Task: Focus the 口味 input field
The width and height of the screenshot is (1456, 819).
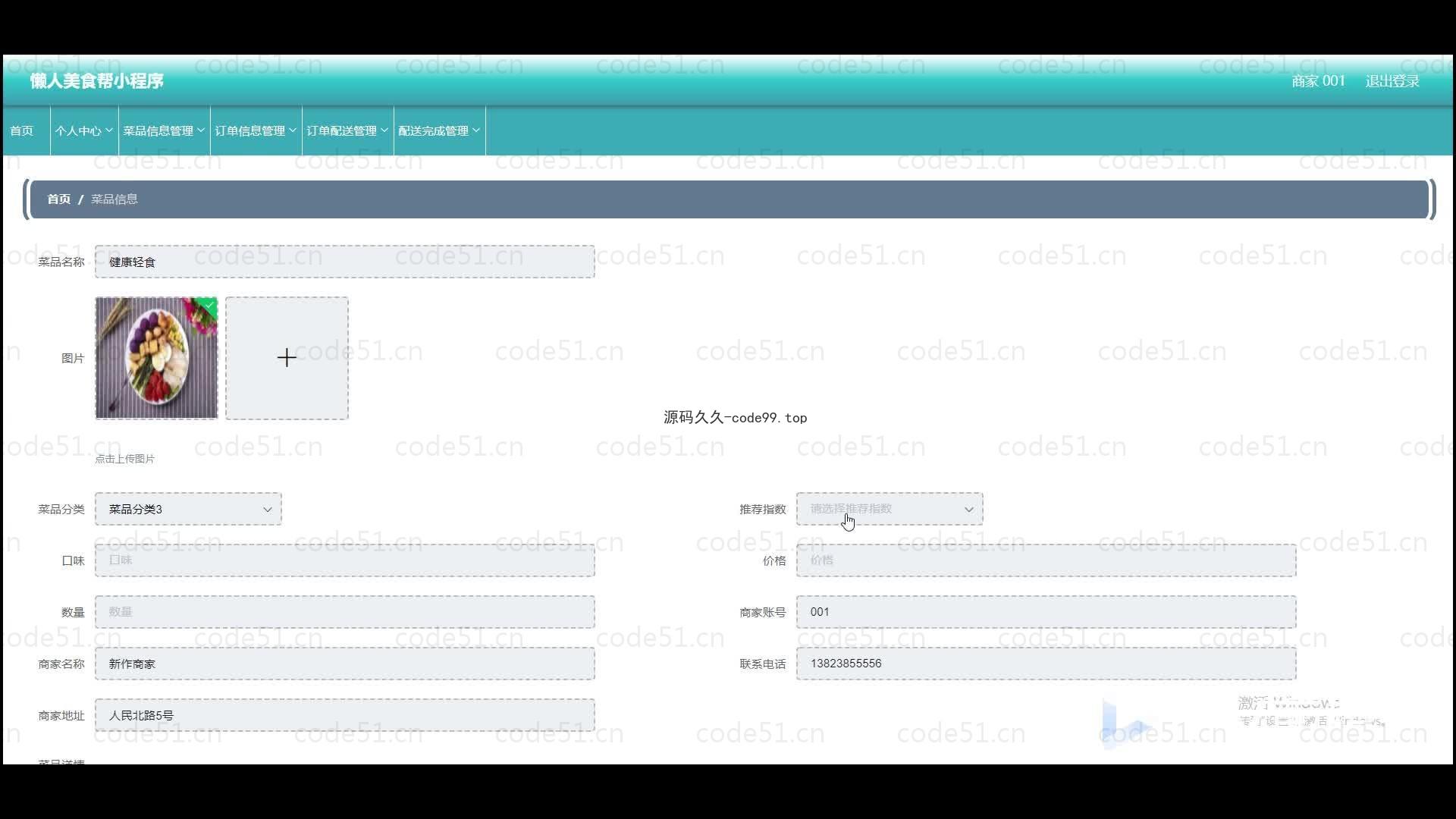Action: click(x=345, y=560)
